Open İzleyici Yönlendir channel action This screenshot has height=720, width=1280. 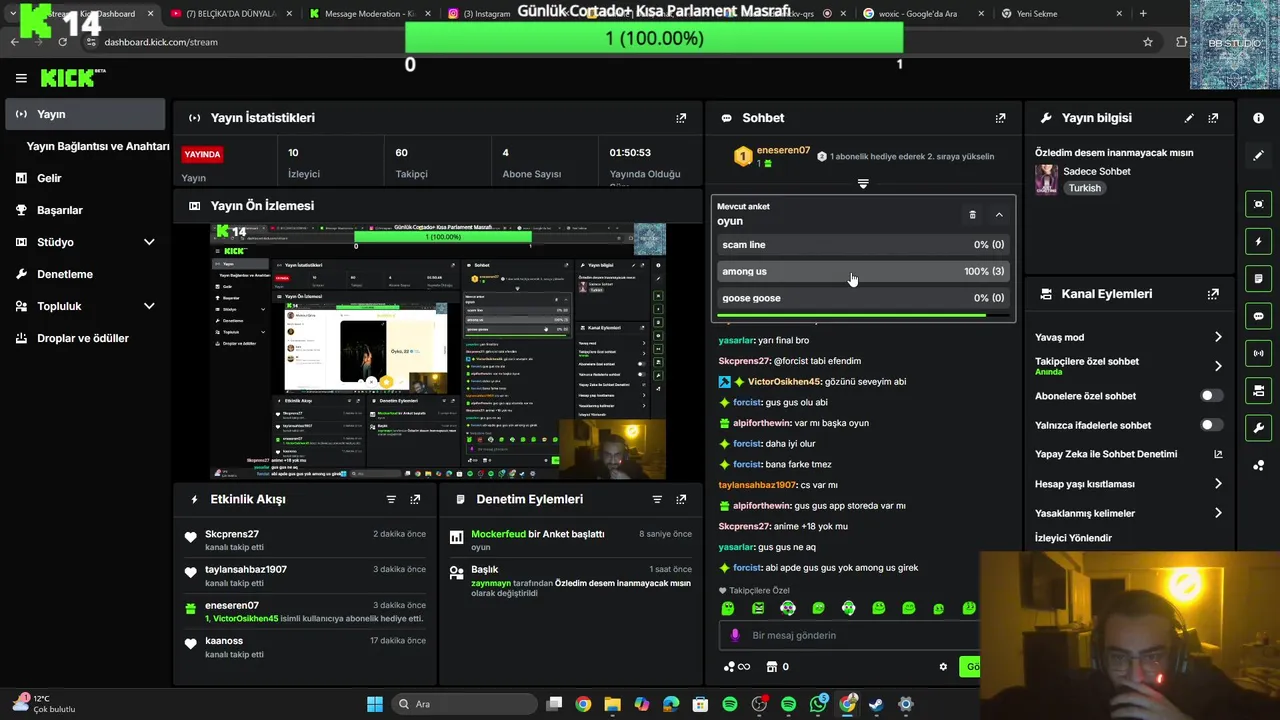[x=1073, y=538]
